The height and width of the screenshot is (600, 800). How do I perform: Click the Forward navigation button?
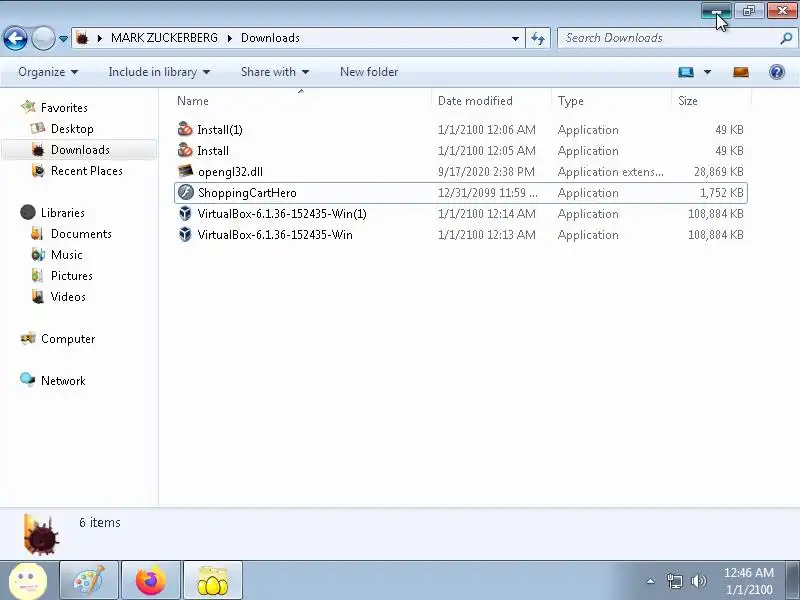coord(43,38)
